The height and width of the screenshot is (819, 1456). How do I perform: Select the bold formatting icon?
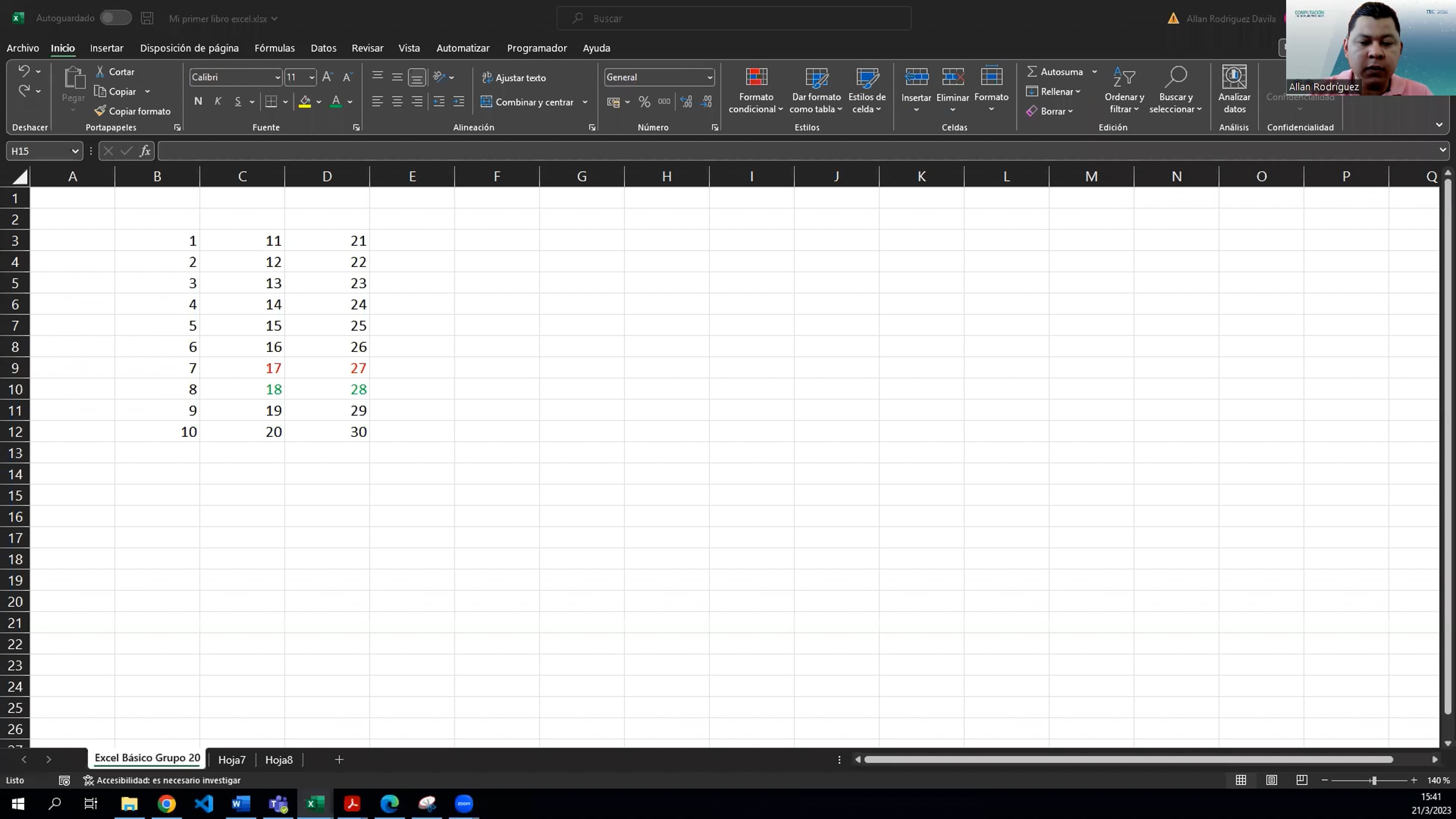click(197, 101)
